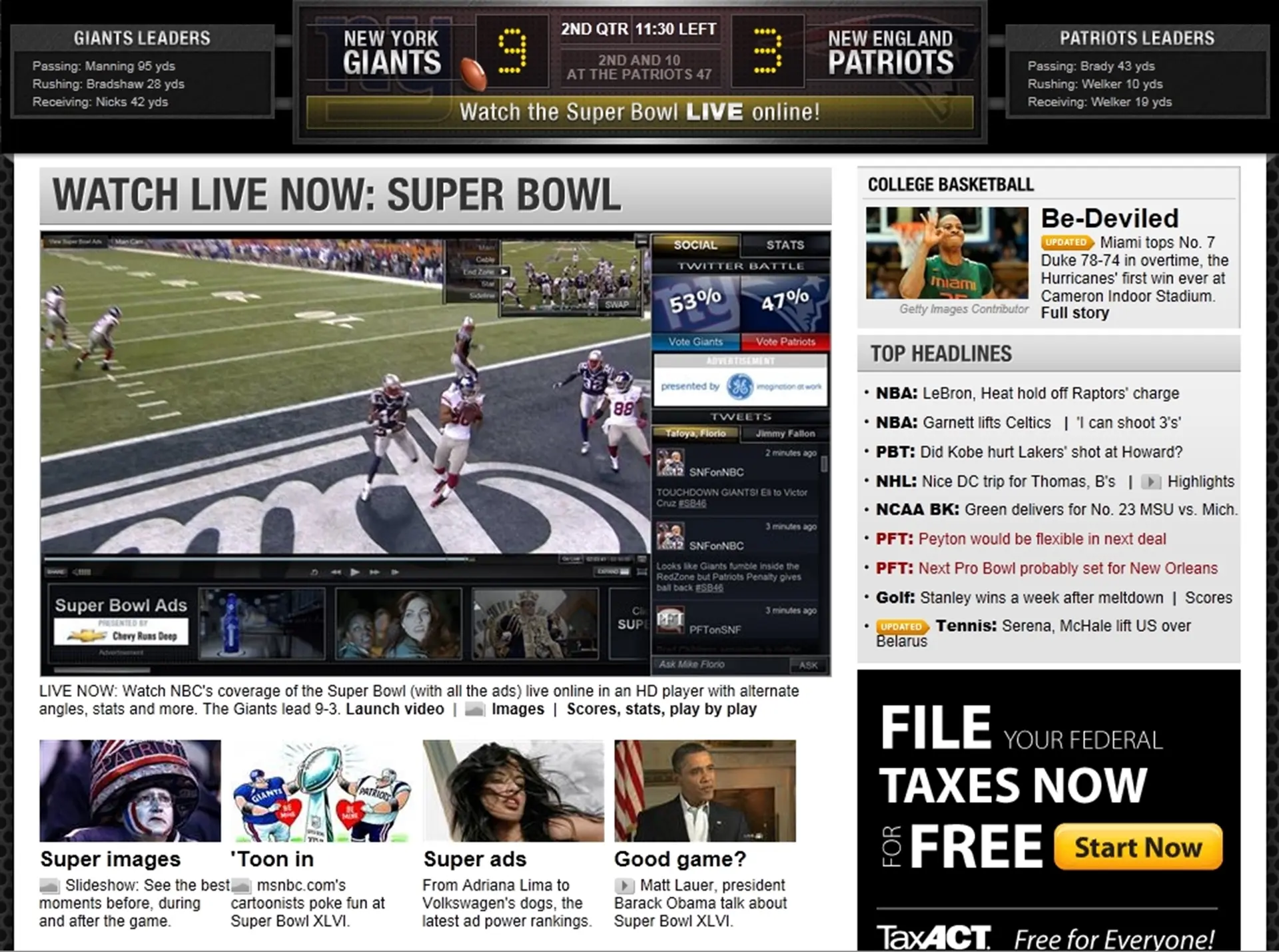Click the NHL Highlights video icon
The height and width of the screenshot is (952, 1279).
click(1150, 482)
